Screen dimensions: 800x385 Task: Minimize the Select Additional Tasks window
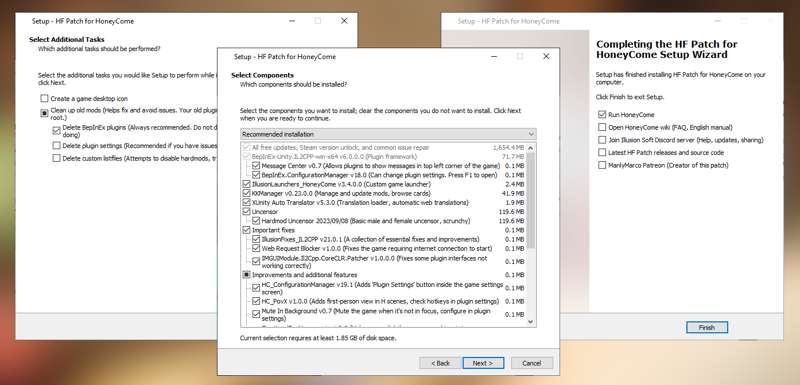292,21
